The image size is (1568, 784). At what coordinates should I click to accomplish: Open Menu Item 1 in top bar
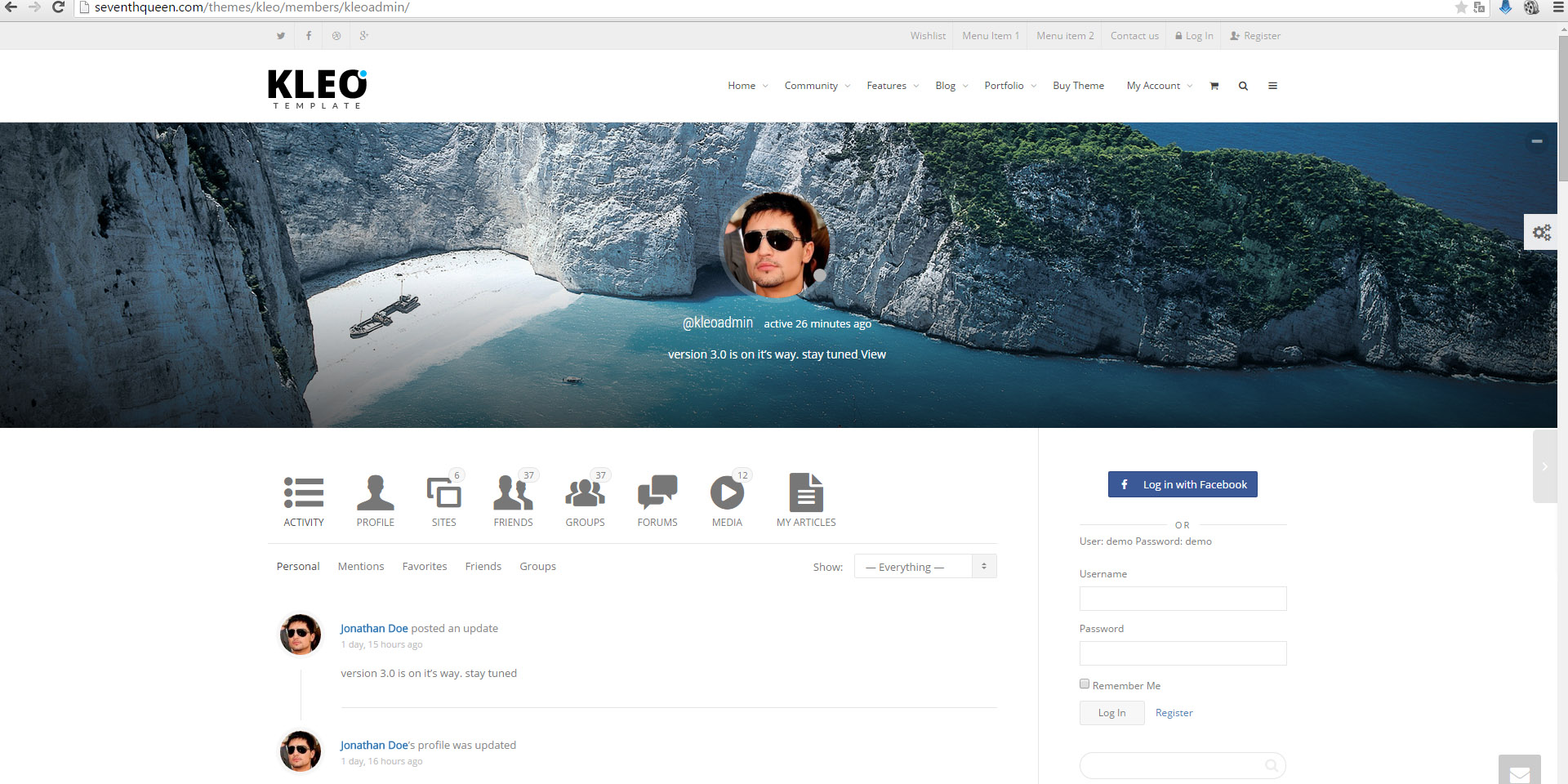point(991,36)
